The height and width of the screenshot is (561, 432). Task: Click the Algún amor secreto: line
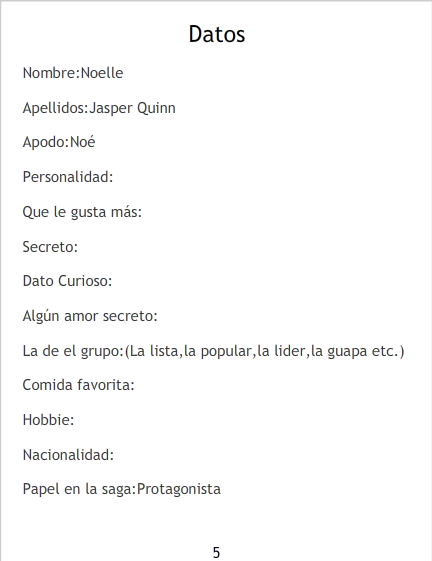[90, 316]
